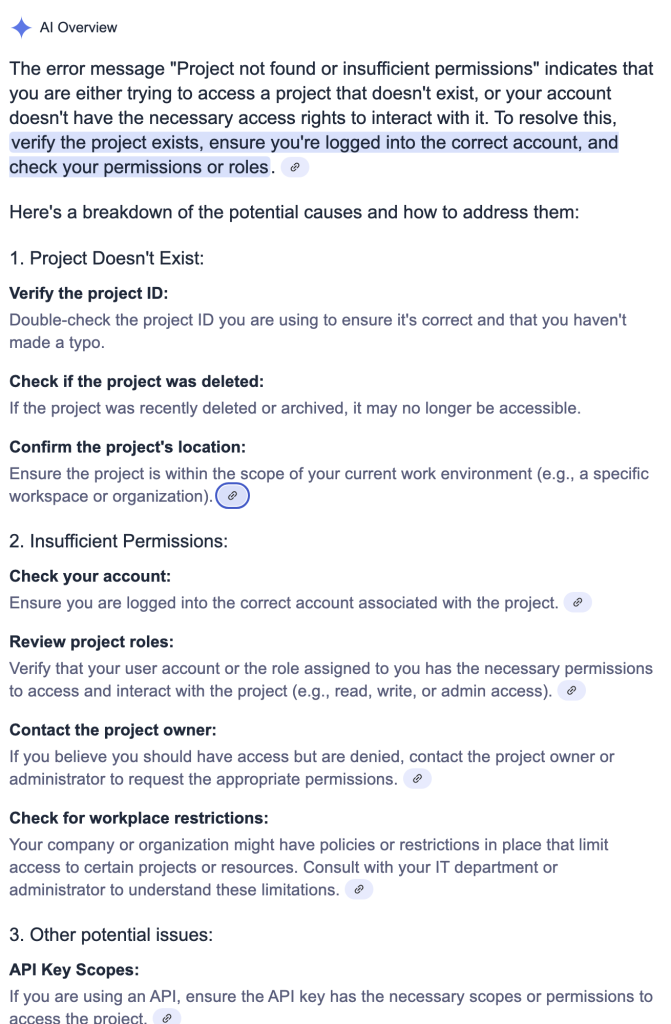Select heading '3. Other potential issues:'
The width and height of the screenshot is (671, 1024).
(x=111, y=935)
